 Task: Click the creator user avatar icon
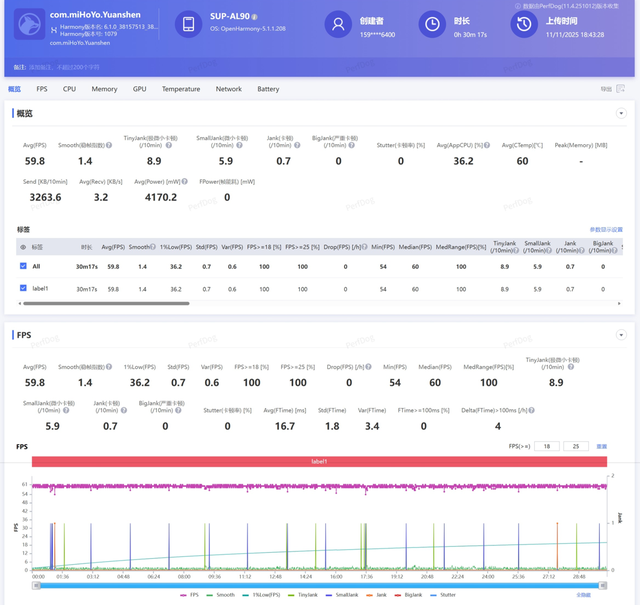coord(340,24)
